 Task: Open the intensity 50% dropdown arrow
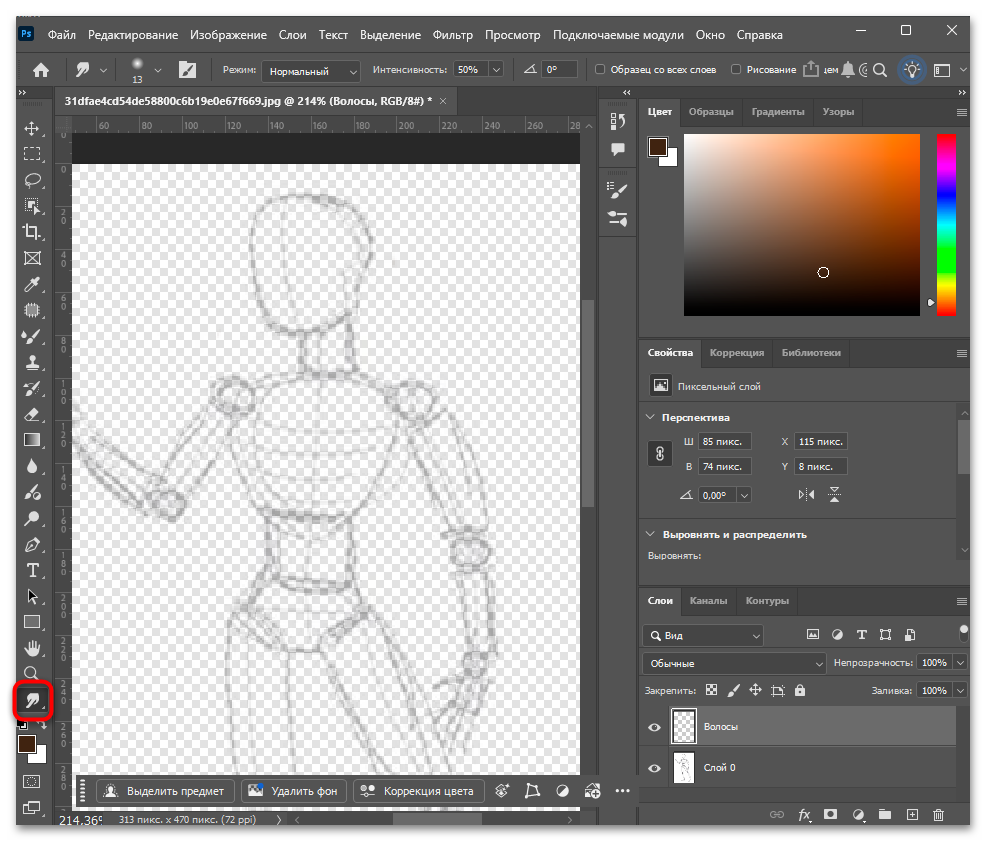pos(496,69)
